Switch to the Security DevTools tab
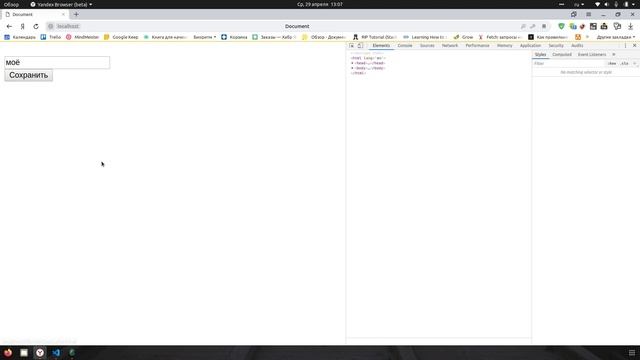Screen dimensions: 640x360 (556, 46)
